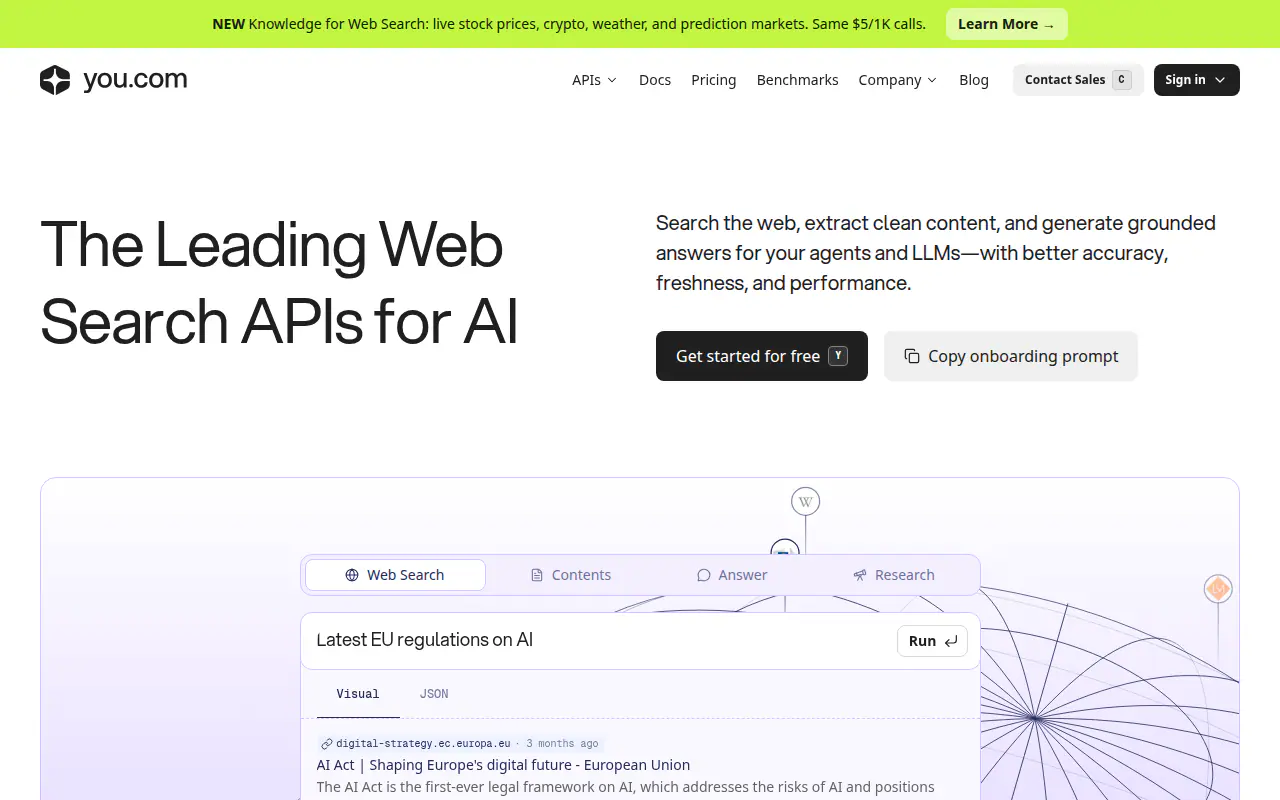Run the search query
The width and height of the screenshot is (1280, 800).
(932, 641)
